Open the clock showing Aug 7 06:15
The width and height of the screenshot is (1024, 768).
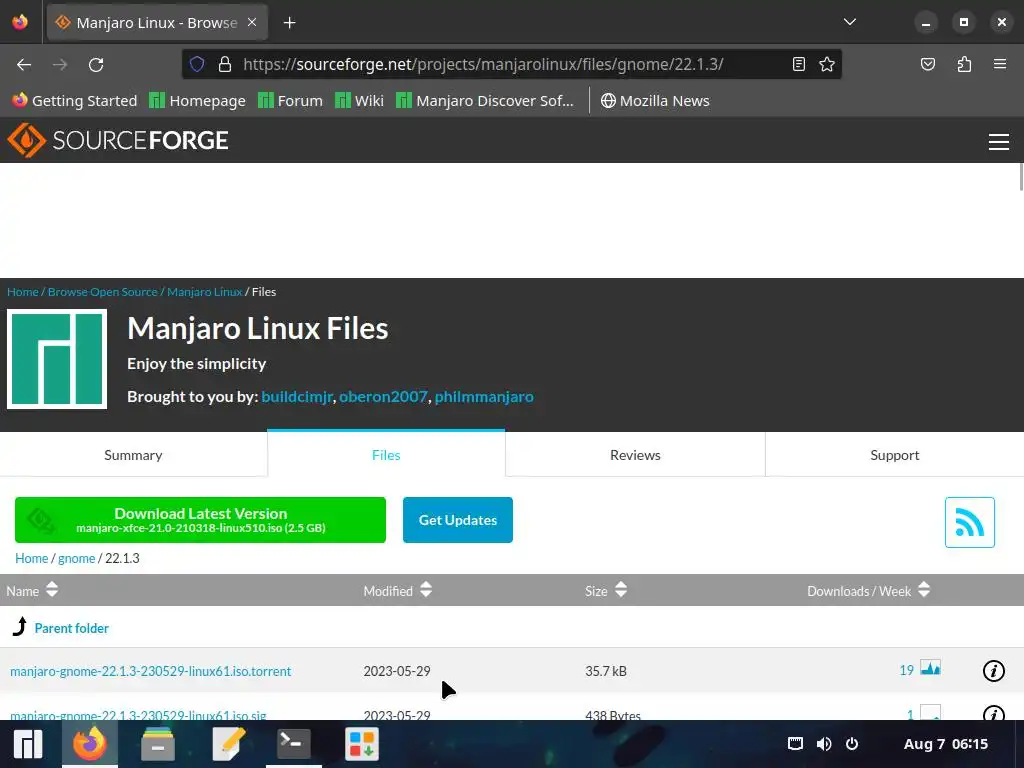click(x=946, y=744)
